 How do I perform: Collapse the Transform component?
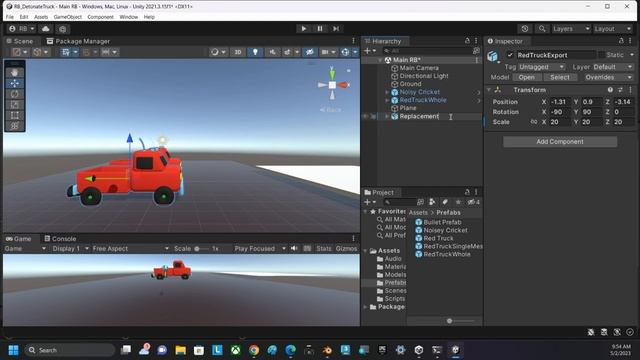click(489, 90)
